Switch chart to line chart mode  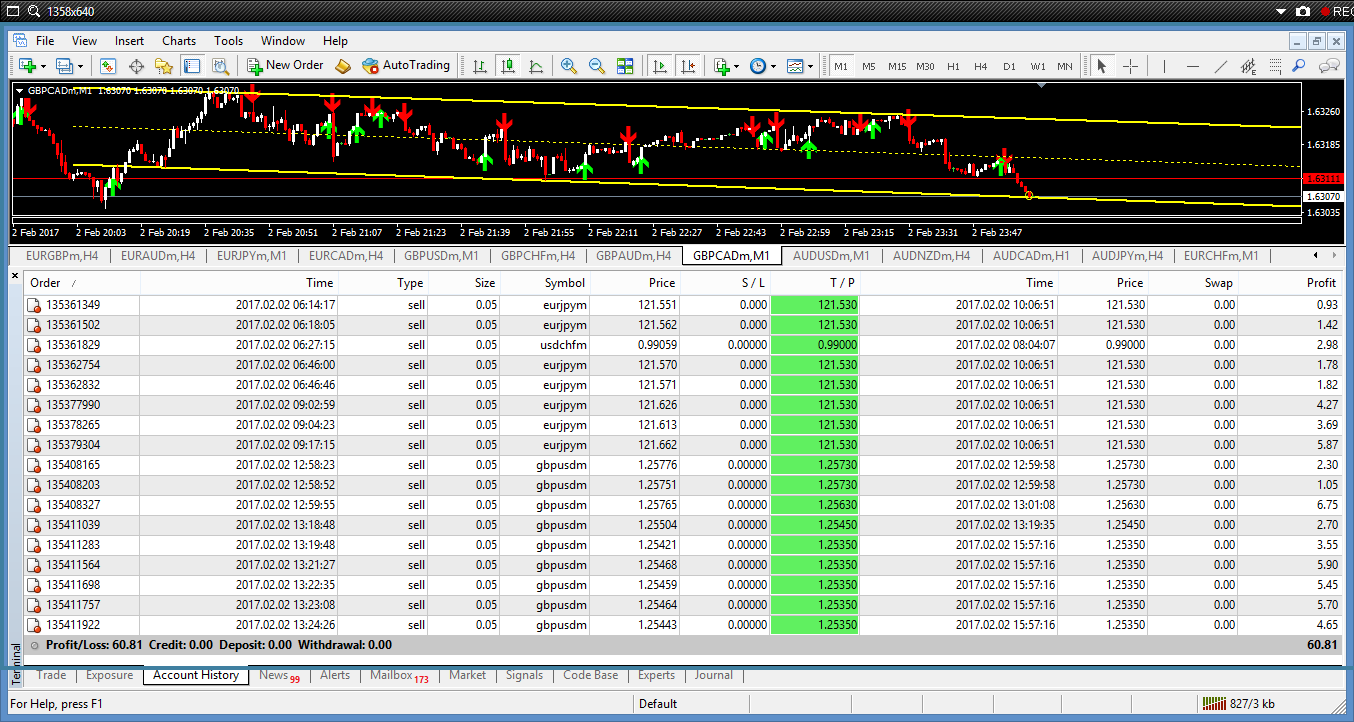[x=536, y=66]
